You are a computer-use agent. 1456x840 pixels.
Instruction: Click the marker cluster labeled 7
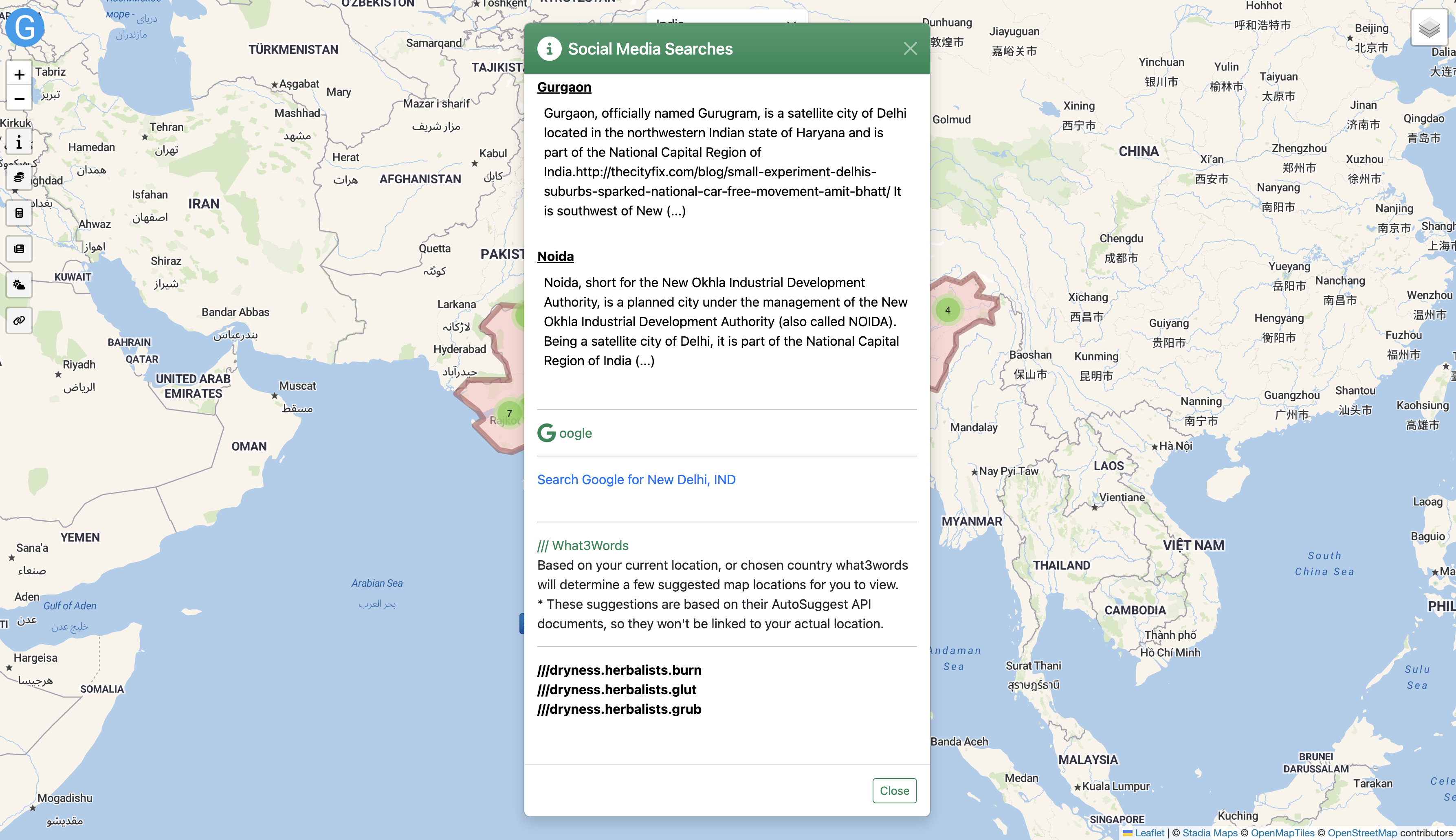(509, 413)
